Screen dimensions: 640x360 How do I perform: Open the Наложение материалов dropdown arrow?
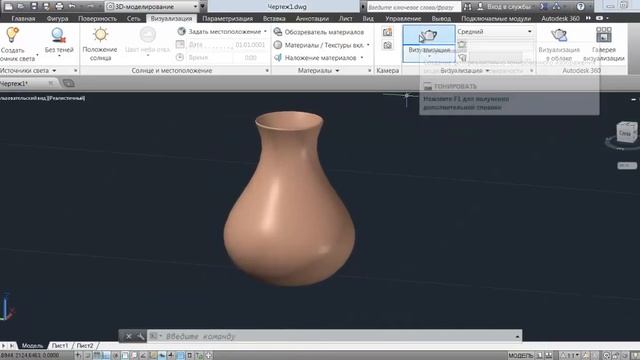(362, 58)
